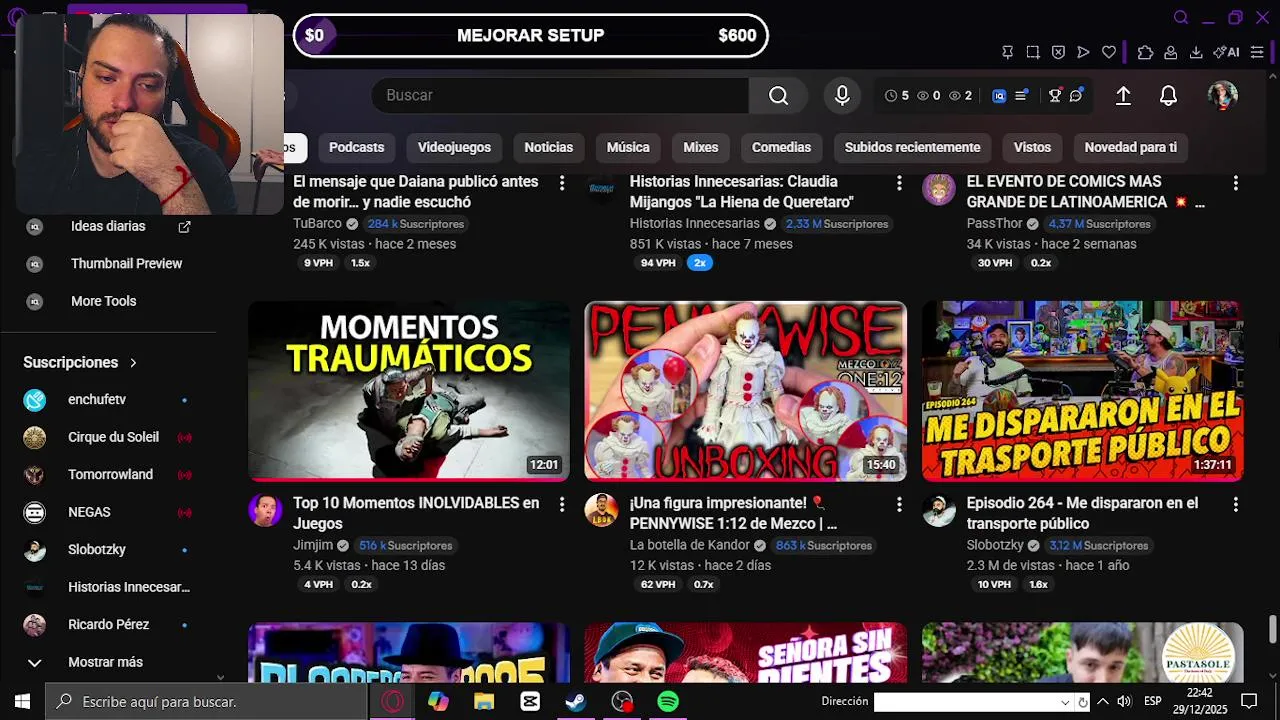Toggle the system volume icon
Image resolution: width=1280 pixels, height=720 pixels.
pos(1124,702)
